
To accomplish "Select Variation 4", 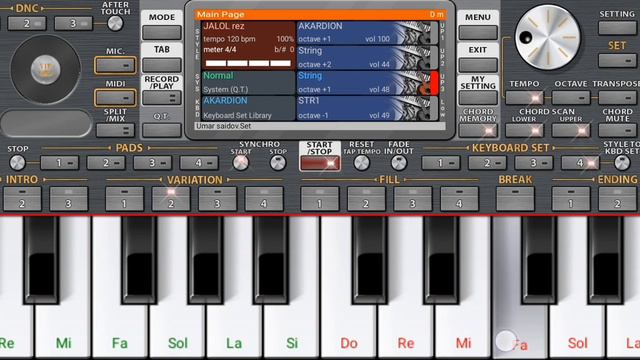I will (x=264, y=199).
